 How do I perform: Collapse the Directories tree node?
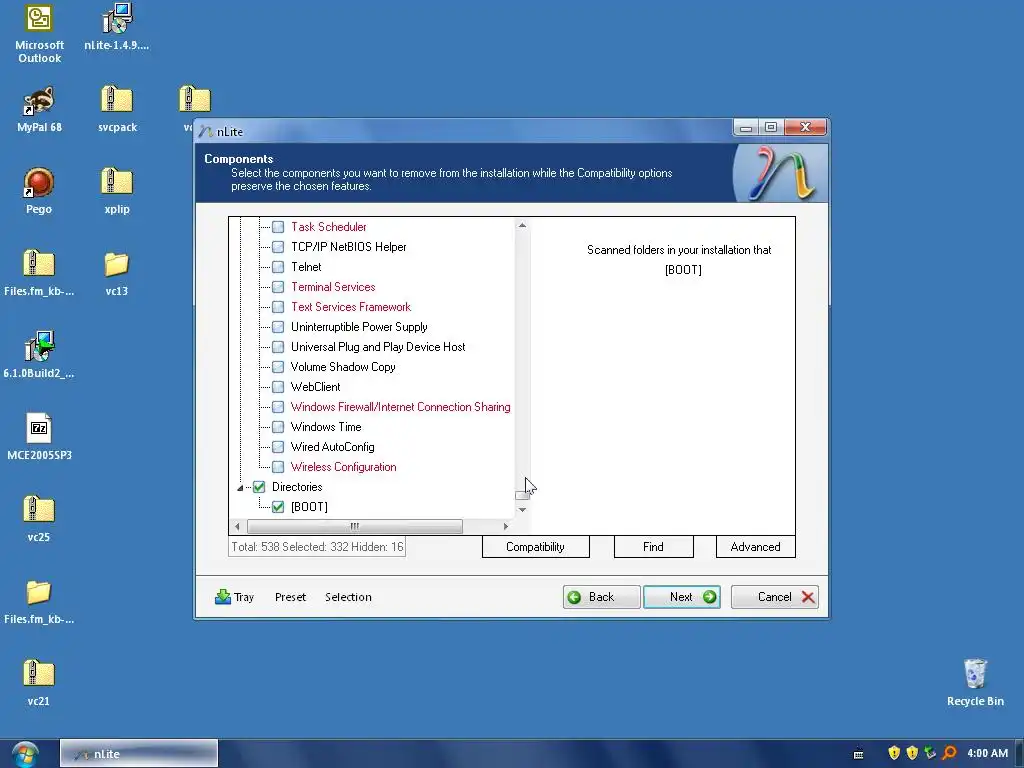click(240, 488)
